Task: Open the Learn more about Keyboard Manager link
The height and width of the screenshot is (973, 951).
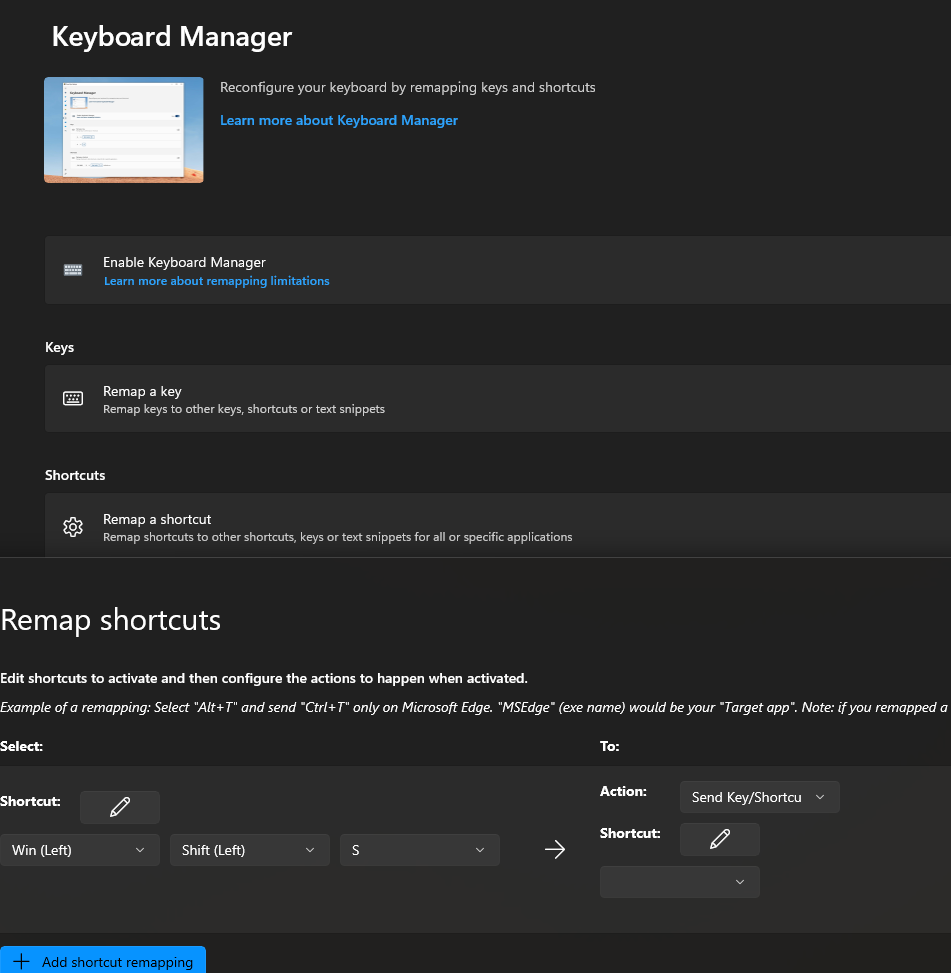Action: click(x=338, y=120)
